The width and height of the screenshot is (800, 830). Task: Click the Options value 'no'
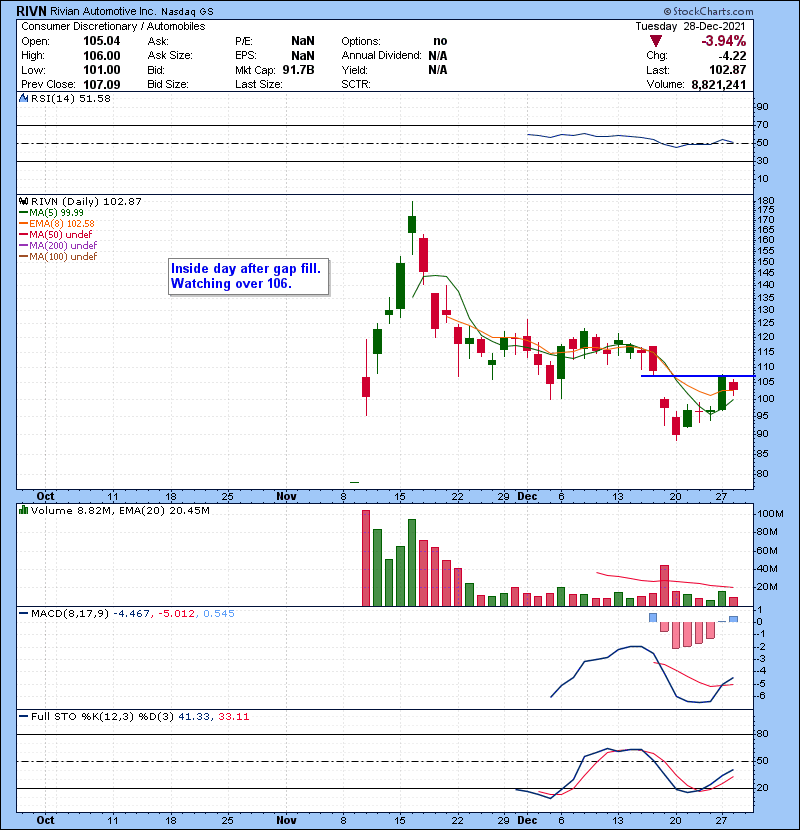pos(440,41)
